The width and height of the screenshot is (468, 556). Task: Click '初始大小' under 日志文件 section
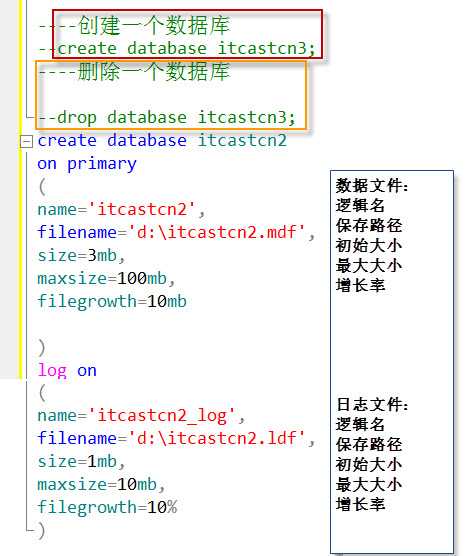pyautogui.click(x=369, y=465)
